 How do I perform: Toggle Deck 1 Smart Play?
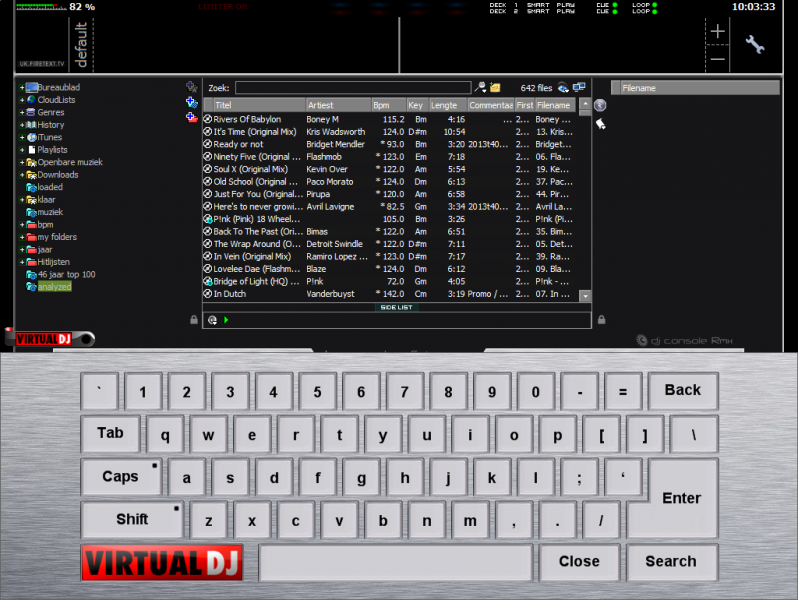point(551,5)
